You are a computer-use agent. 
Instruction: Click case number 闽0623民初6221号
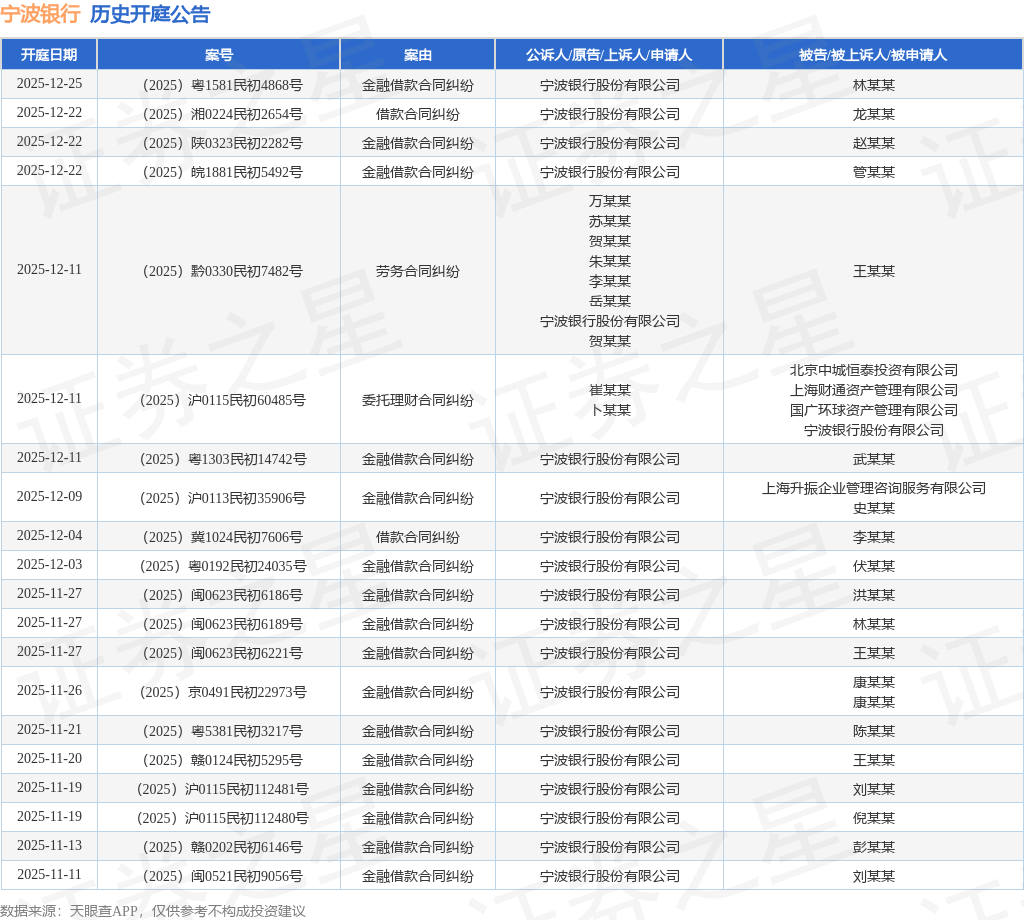[x=223, y=653]
